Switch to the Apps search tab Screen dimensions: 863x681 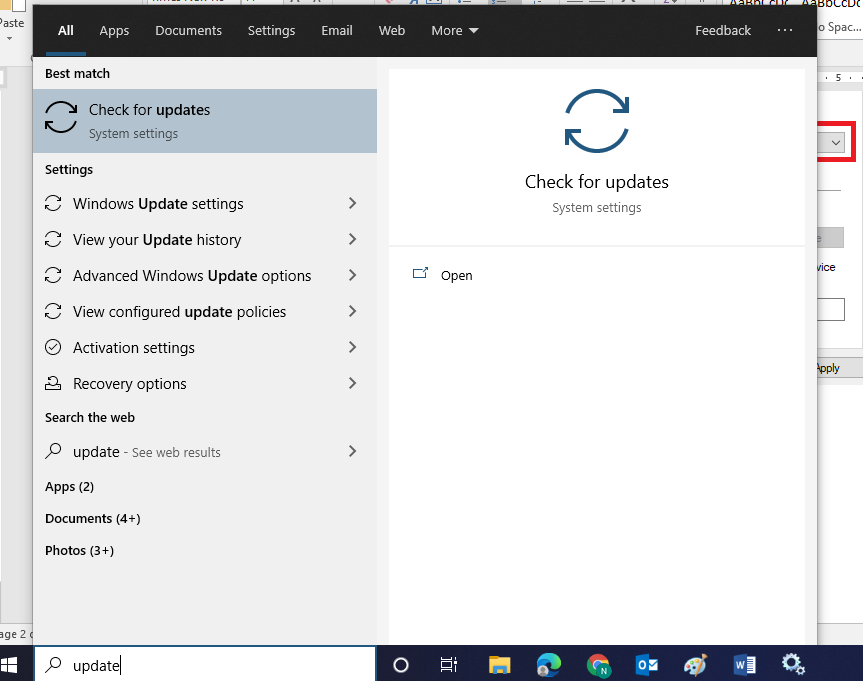[114, 31]
